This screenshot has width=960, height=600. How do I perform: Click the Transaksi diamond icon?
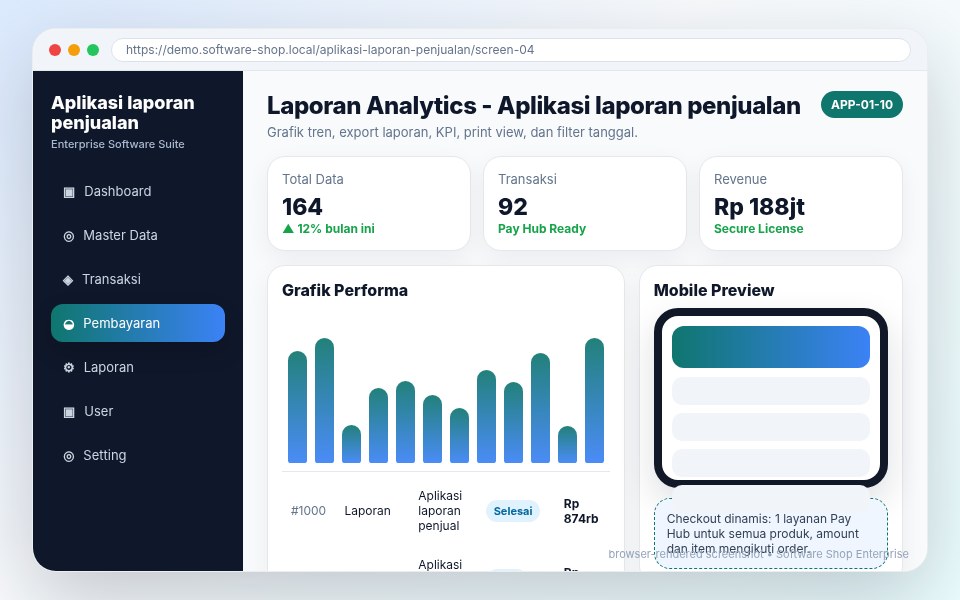pos(68,280)
